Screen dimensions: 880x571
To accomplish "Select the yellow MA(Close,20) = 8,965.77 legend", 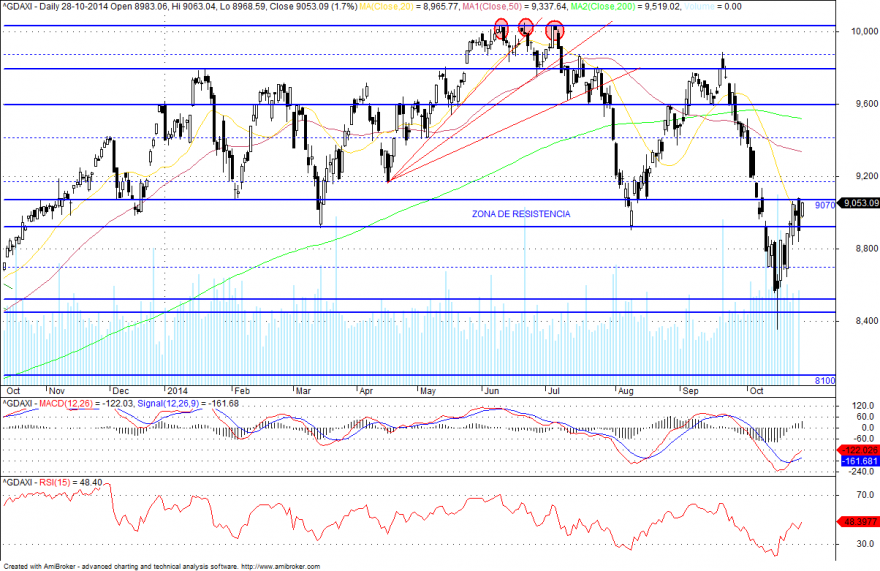I will pyautogui.click(x=409, y=7).
